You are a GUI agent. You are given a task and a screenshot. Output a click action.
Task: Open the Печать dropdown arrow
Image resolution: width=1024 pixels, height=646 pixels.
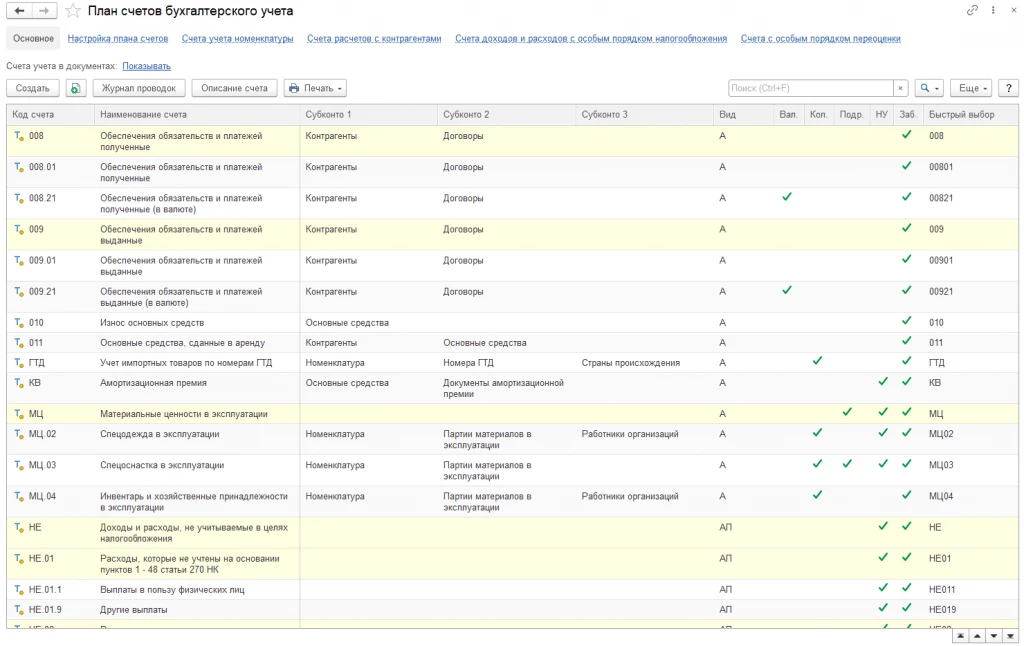[340, 89]
